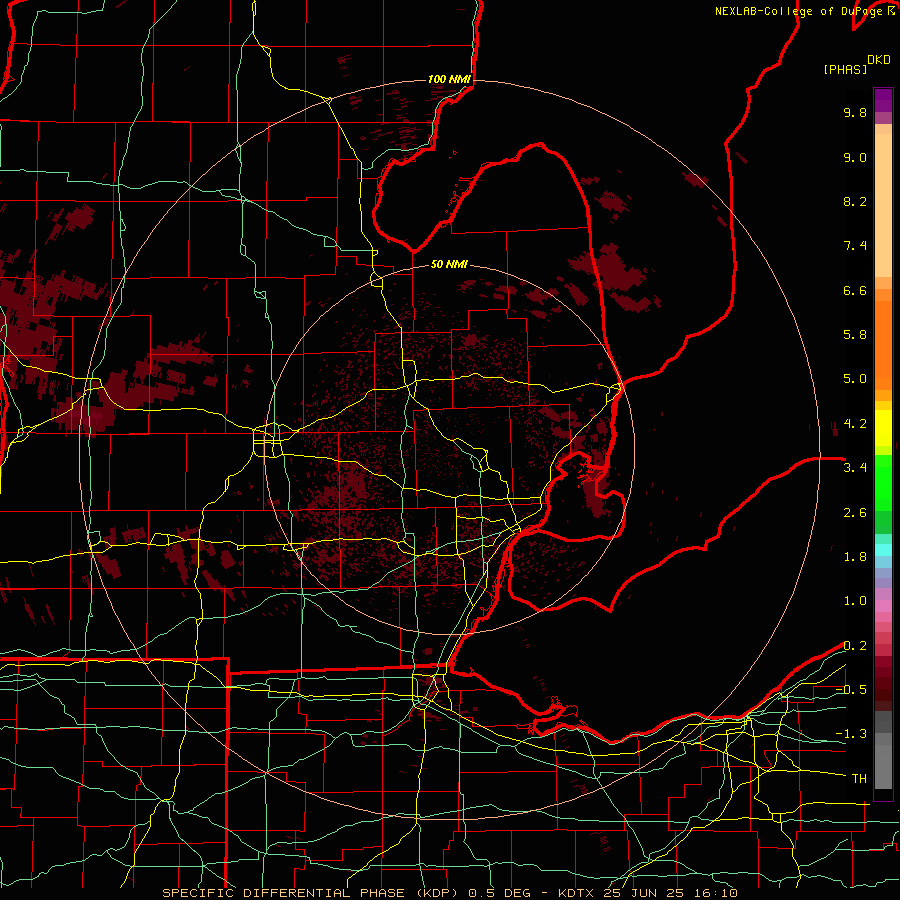Click the 0.2 legend value
The image size is (900, 900).
click(855, 646)
